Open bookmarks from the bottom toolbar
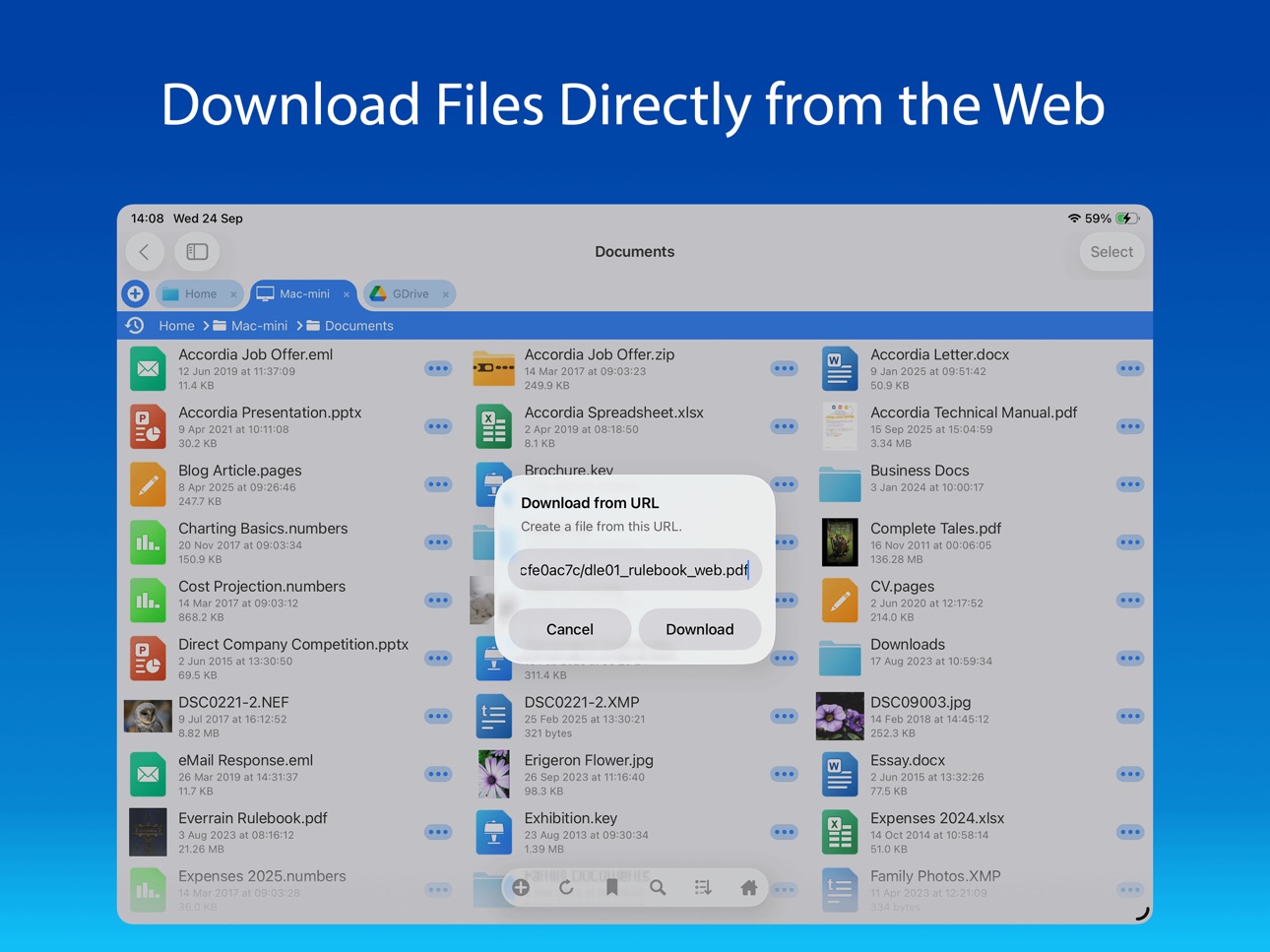This screenshot has height=952, width=1270. 611,887
